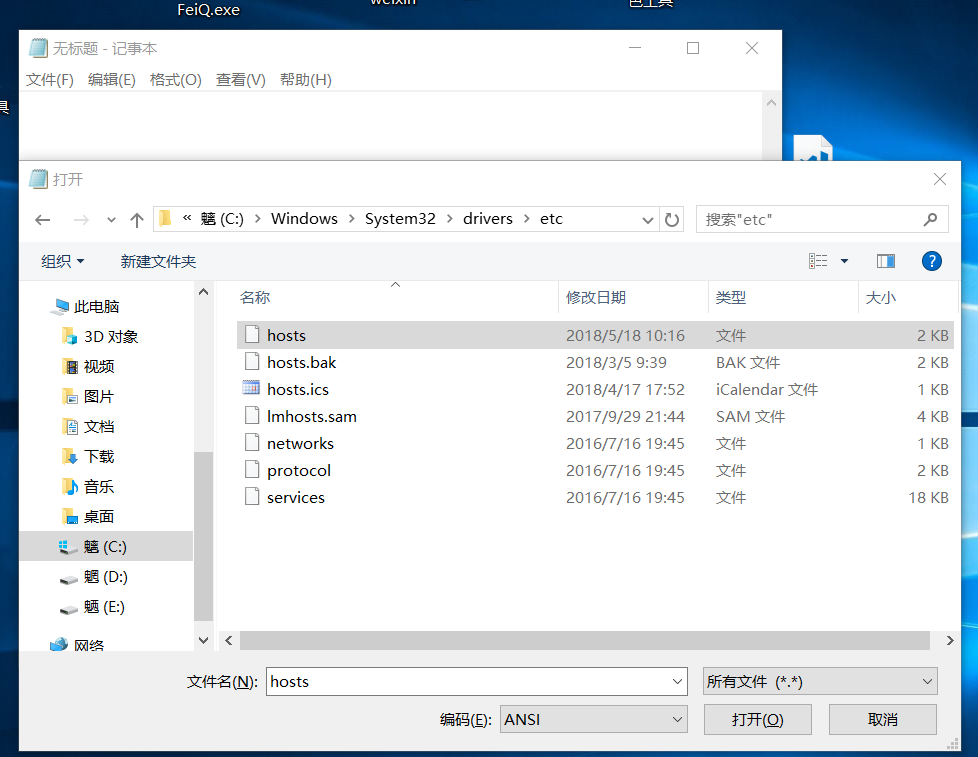Open Notepad 查看(V) menu
The height and width of the screenshot is (757, 978).
tap(241, 80)
